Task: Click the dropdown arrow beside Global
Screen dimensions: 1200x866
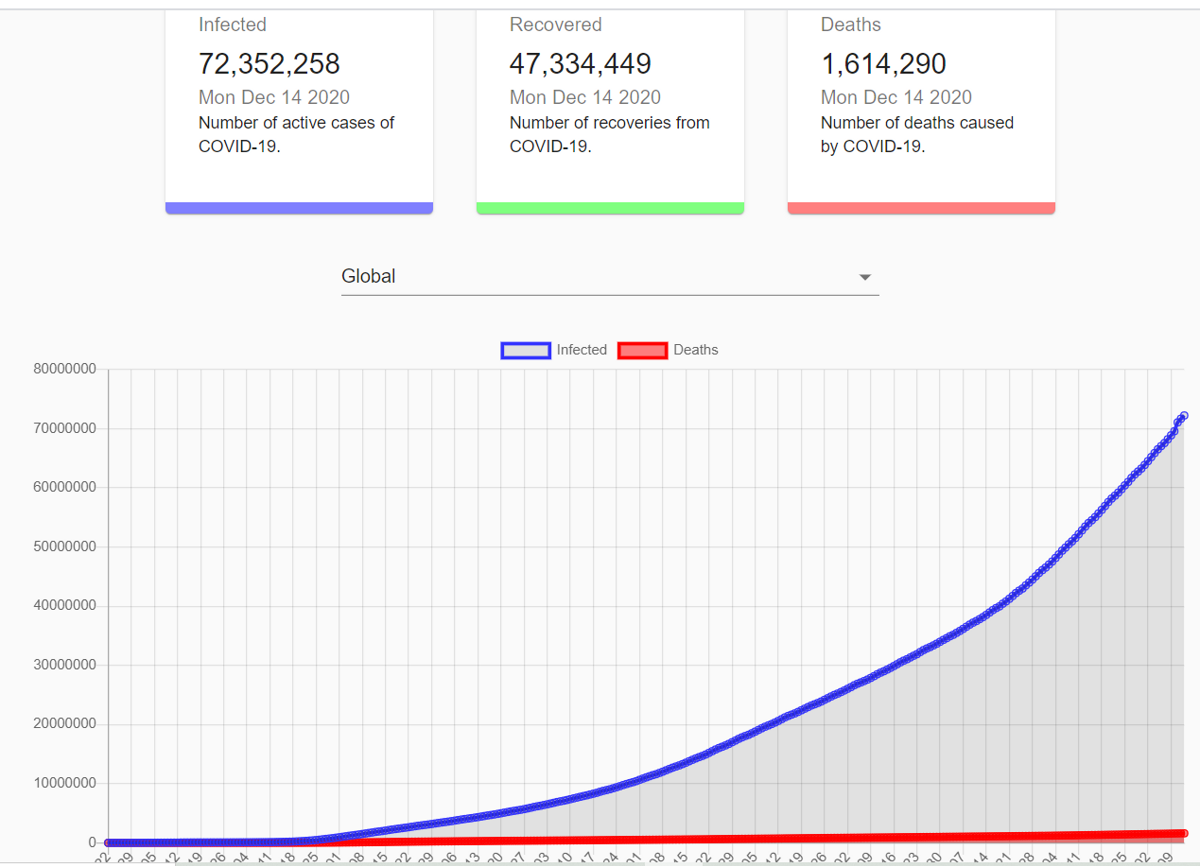Action: [865, 277]
